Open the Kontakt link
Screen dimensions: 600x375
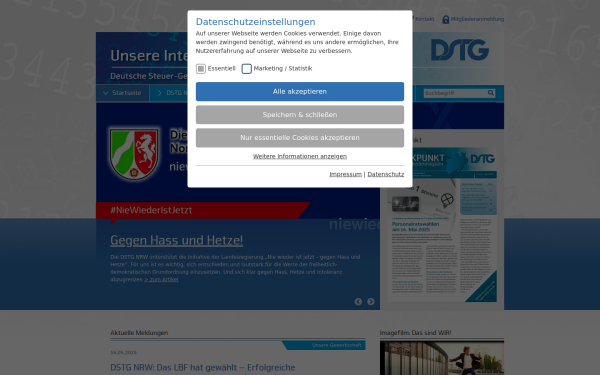click(x=424, y=19)
